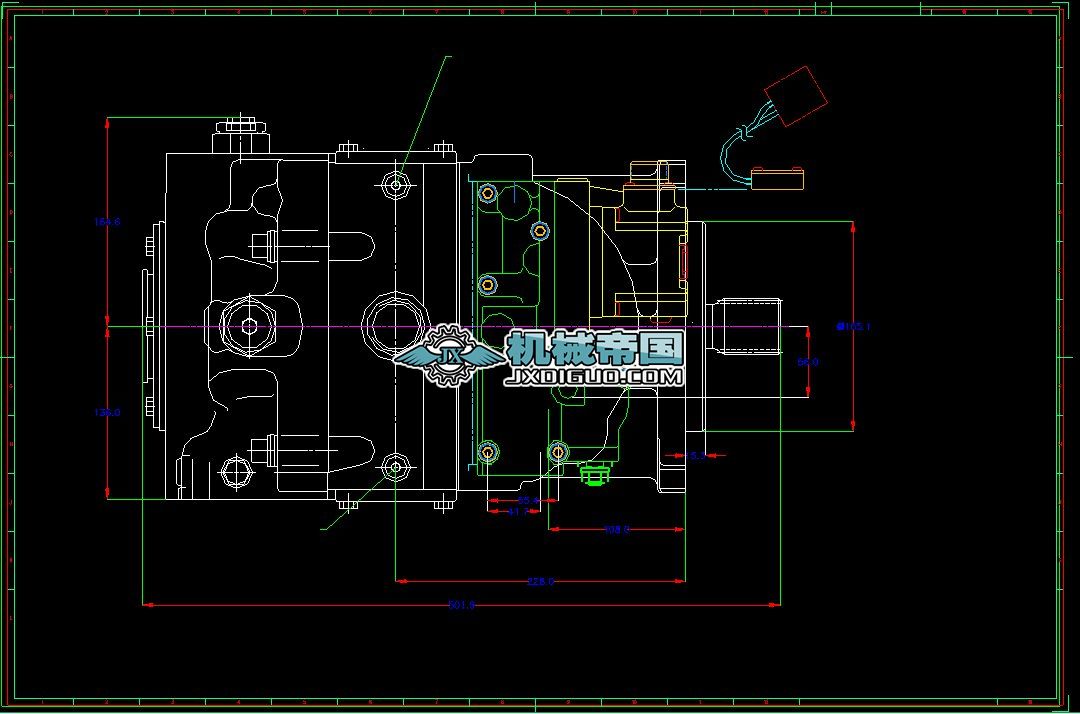Select the 136.0 vertical dimension text
This screenshot has width=1080, height=714.
tap(107, 412)
